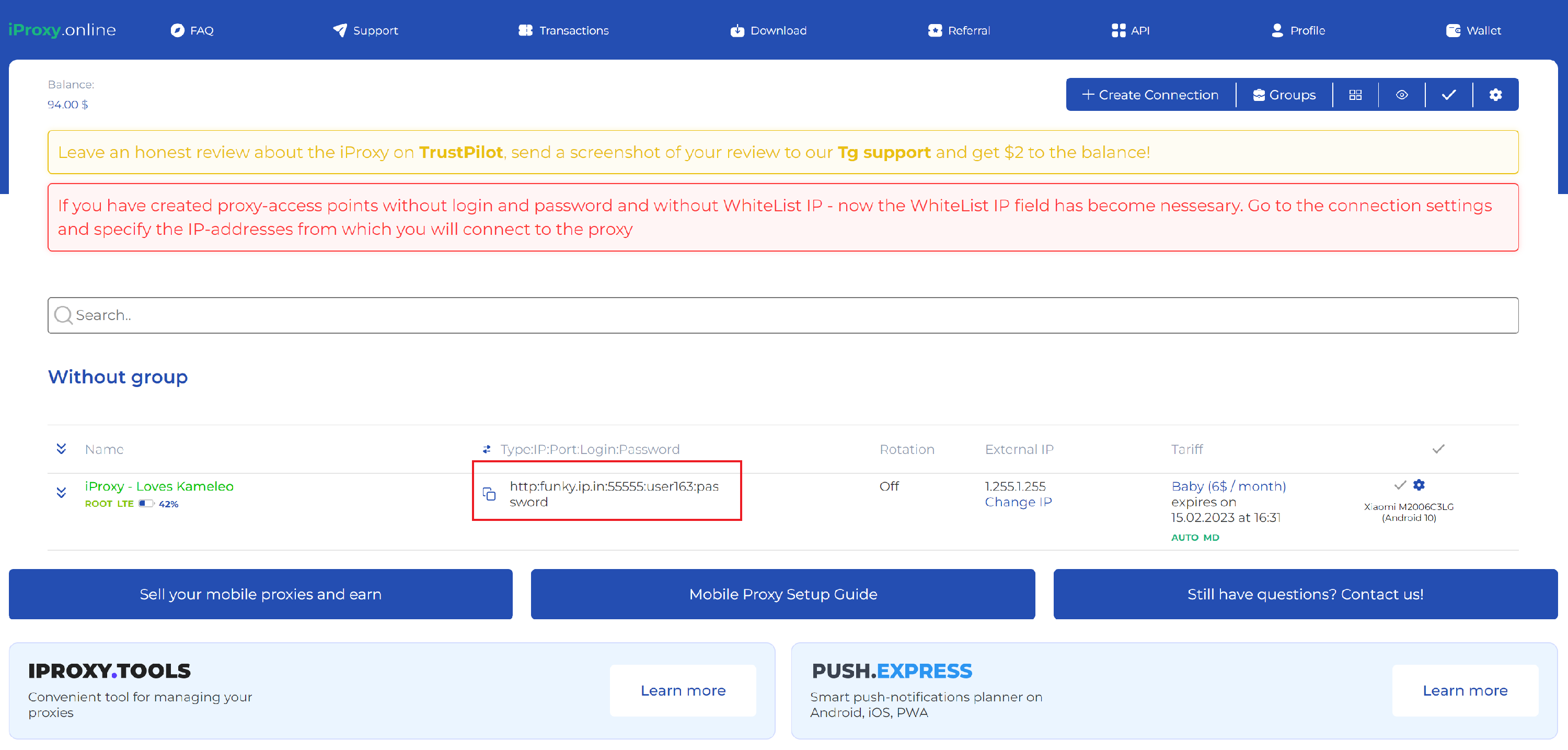
Task: Click the Create Connection button
Action: (x=1150, y=95)
